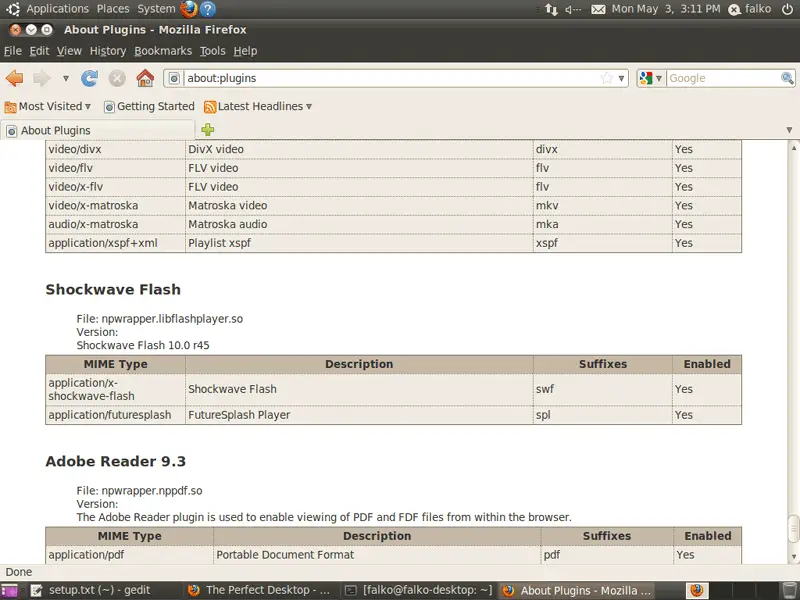
Task: Click the video/x-matroska table cell
Action: (115, 206)
